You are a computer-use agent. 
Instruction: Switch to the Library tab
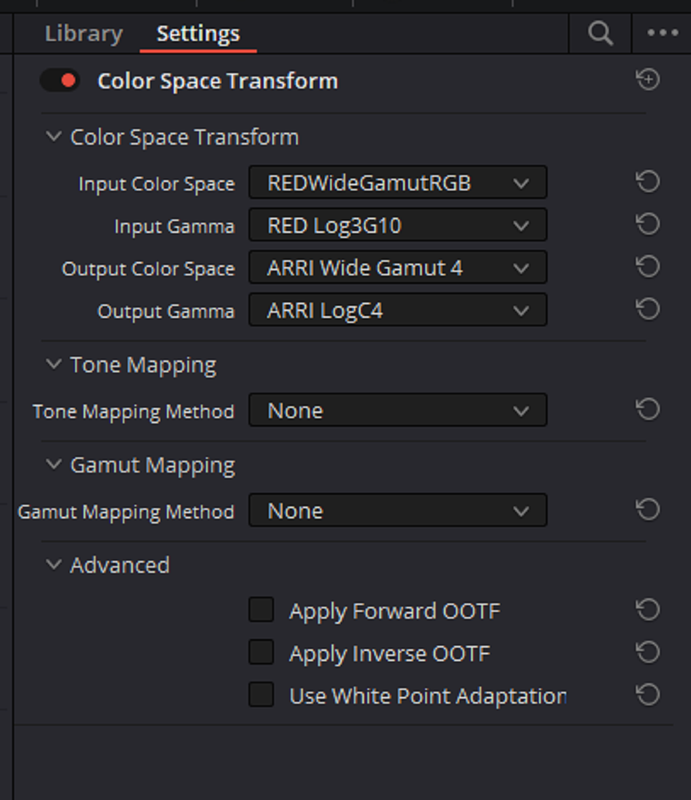84,34
